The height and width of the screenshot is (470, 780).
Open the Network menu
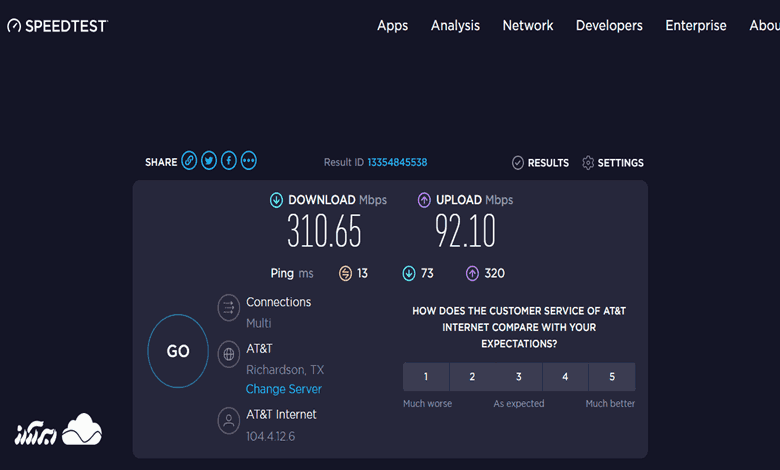coord(528,26)
